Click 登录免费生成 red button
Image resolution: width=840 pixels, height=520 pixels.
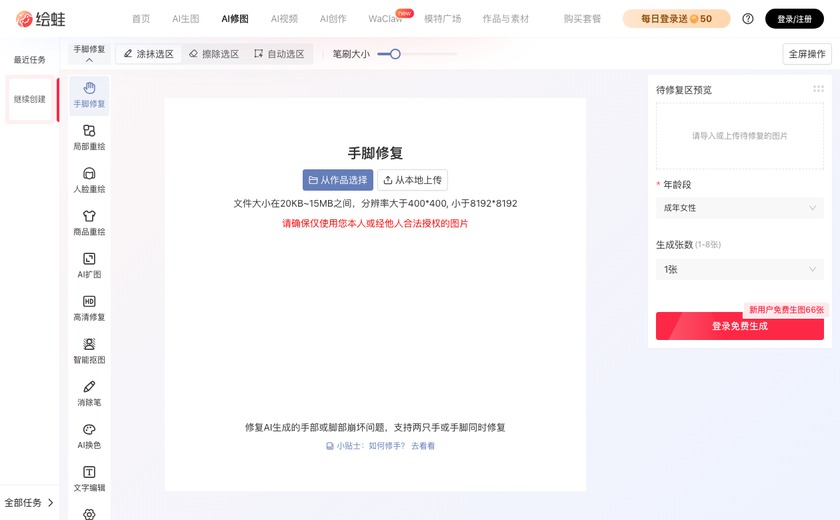coord(740,326)
